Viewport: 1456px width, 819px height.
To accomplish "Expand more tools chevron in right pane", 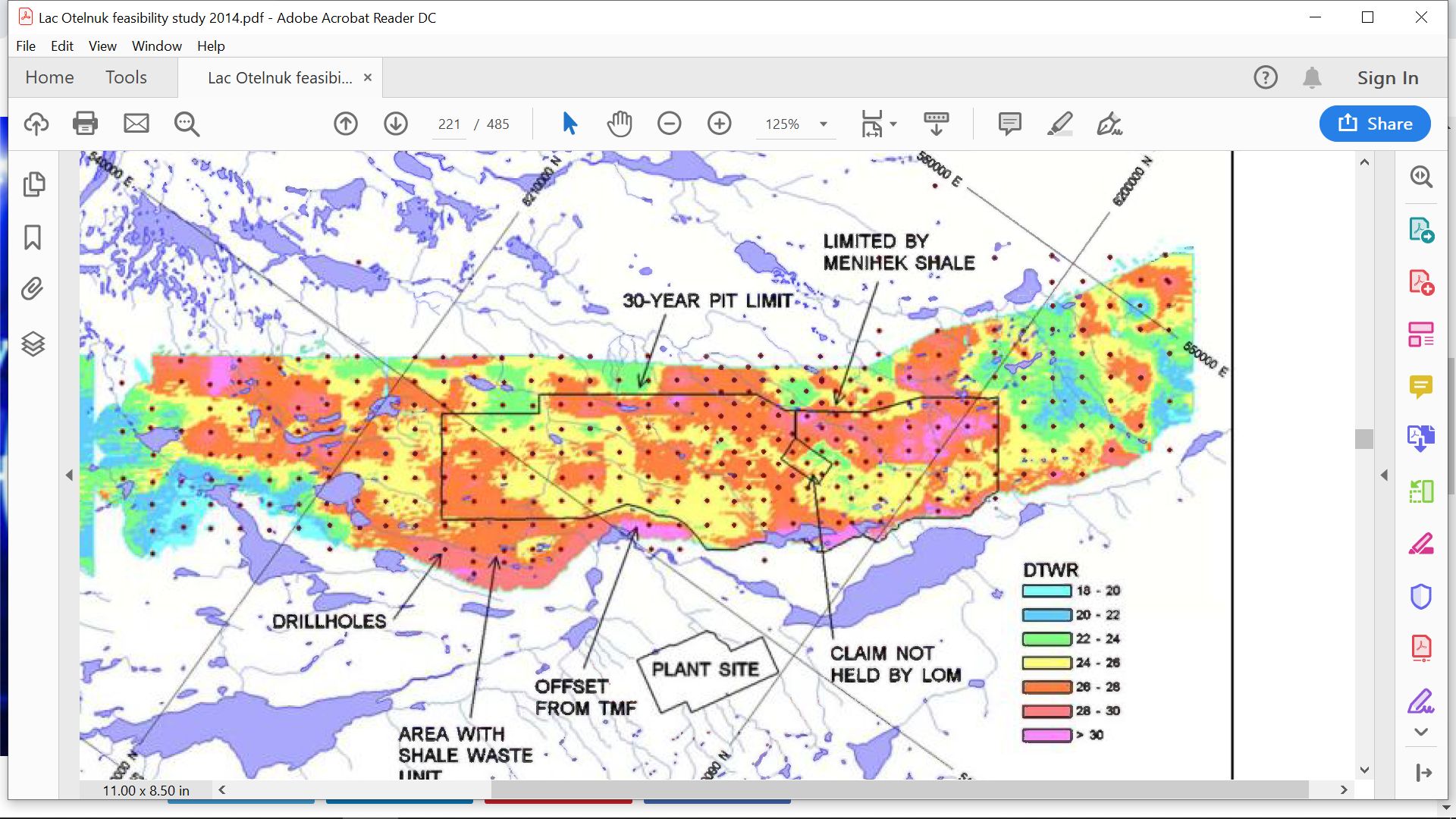I will pos(1421,732).
